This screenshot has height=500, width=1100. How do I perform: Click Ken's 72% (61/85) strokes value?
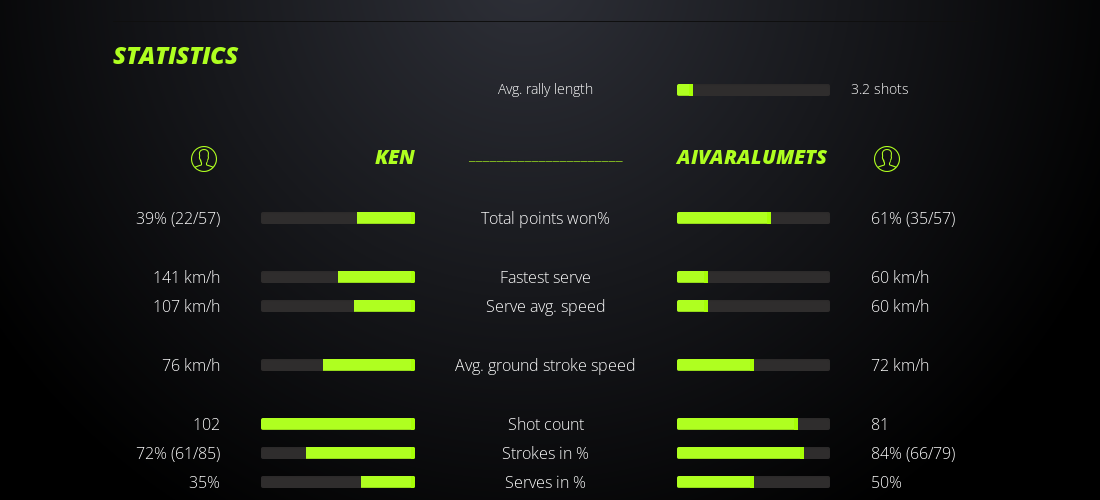click(178, 453)
